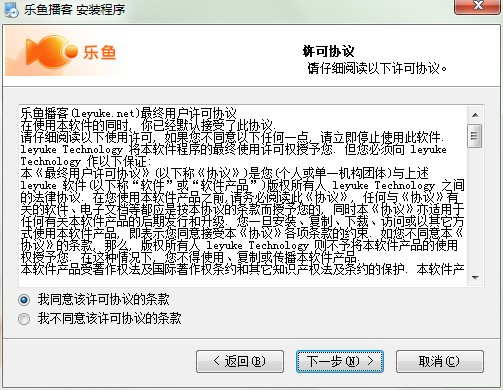The width and height of the screenshot is (503, 390).
Task: Click the title text "乐鱼播客 安装程序"
Action: (74, 9)
